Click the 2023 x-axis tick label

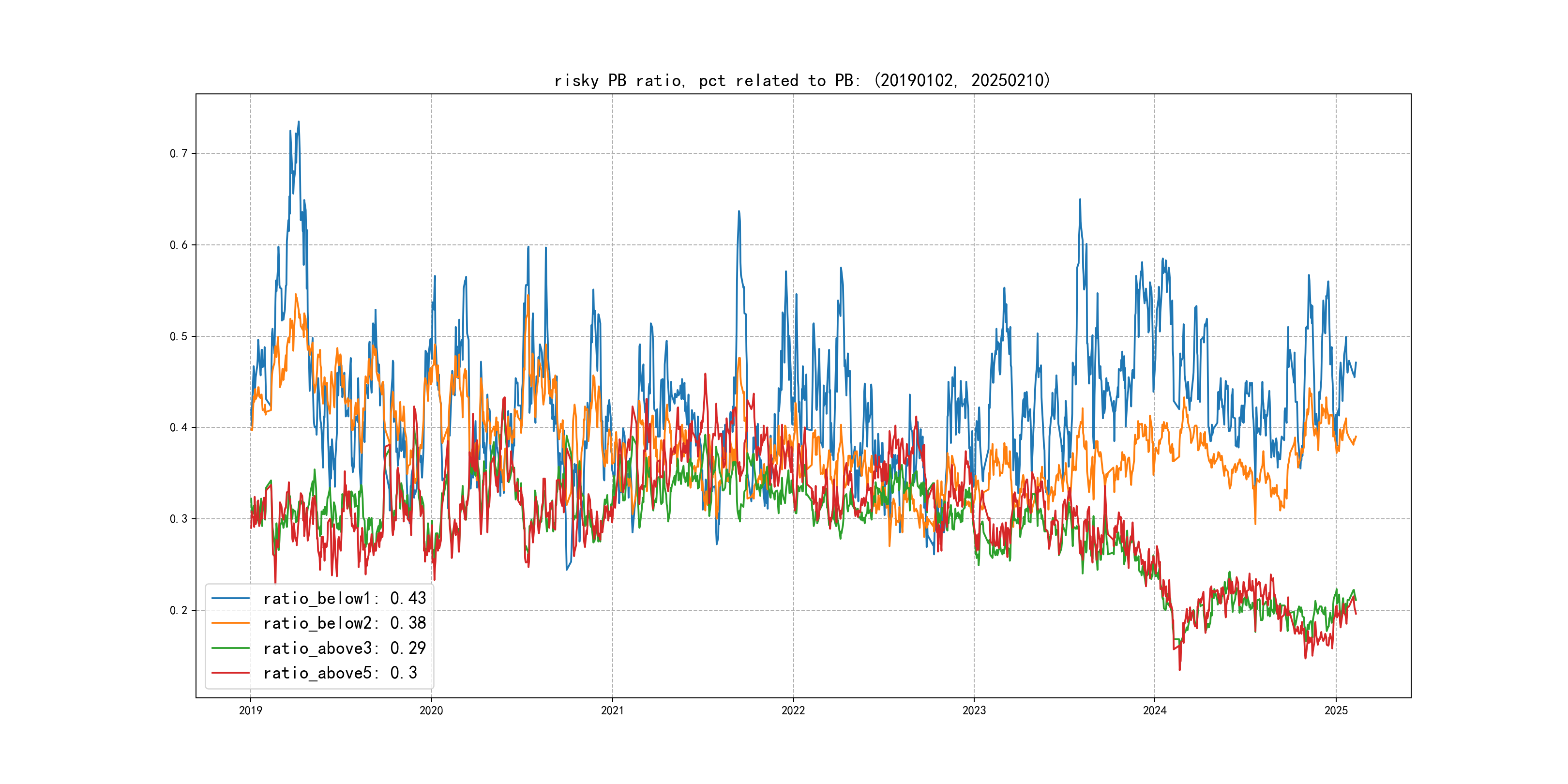[974, 710]
